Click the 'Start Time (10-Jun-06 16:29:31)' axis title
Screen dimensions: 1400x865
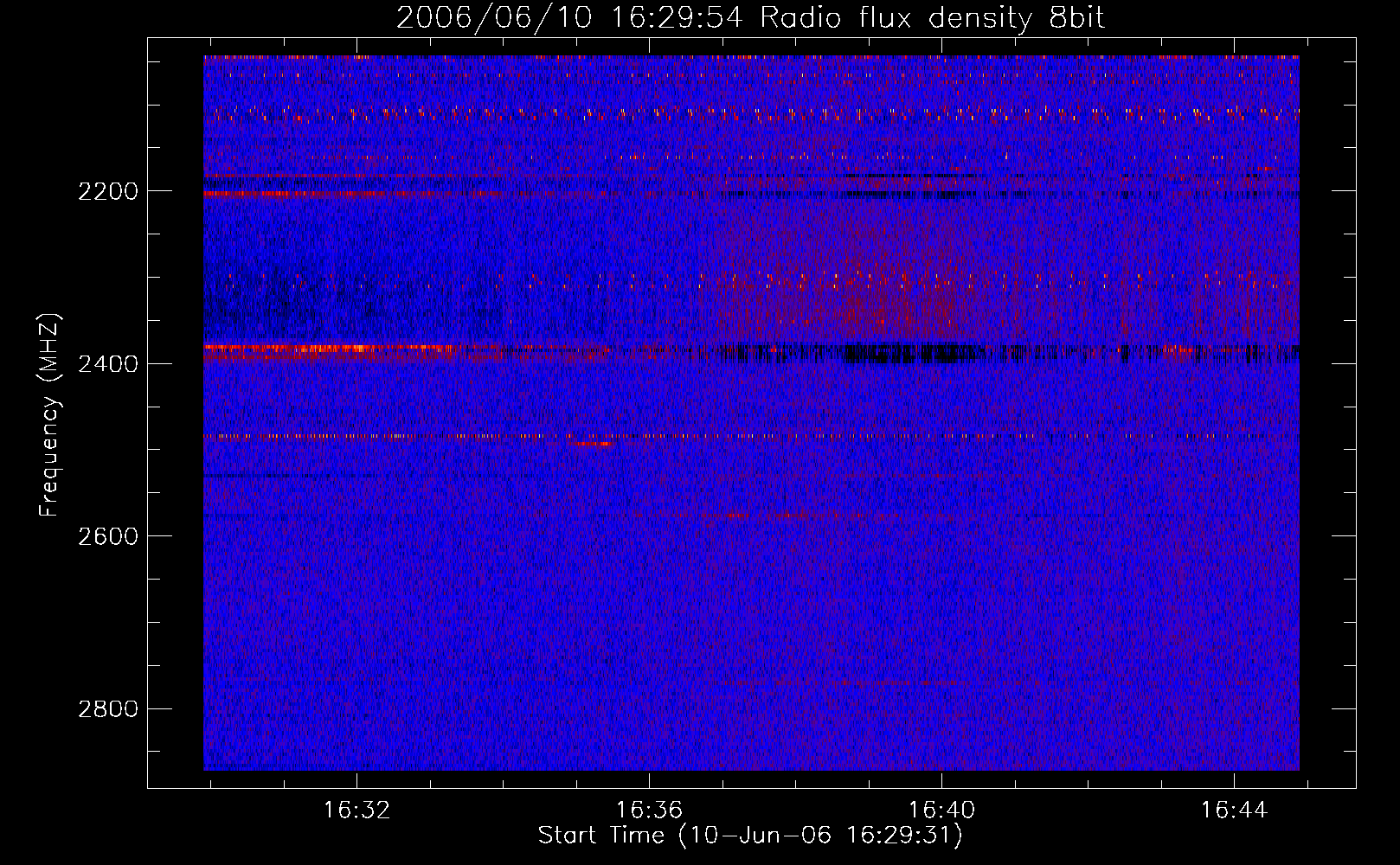(x=750, y=836)
